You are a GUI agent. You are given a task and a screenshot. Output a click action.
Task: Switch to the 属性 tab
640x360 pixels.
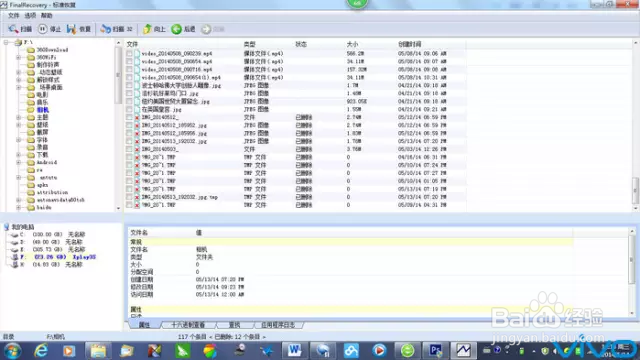tap(144, 325)
